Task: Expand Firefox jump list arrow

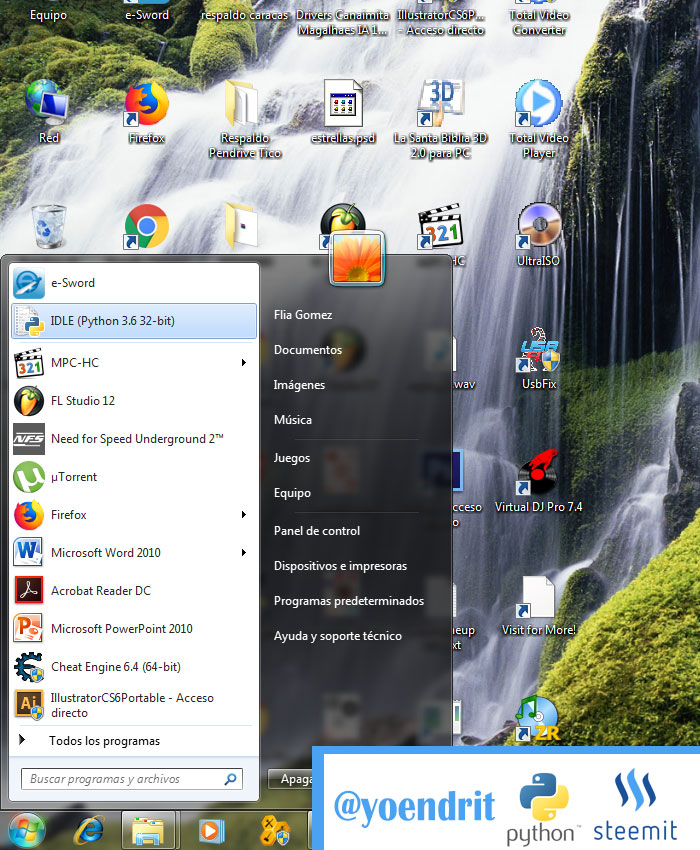Action: click(244, 514)
